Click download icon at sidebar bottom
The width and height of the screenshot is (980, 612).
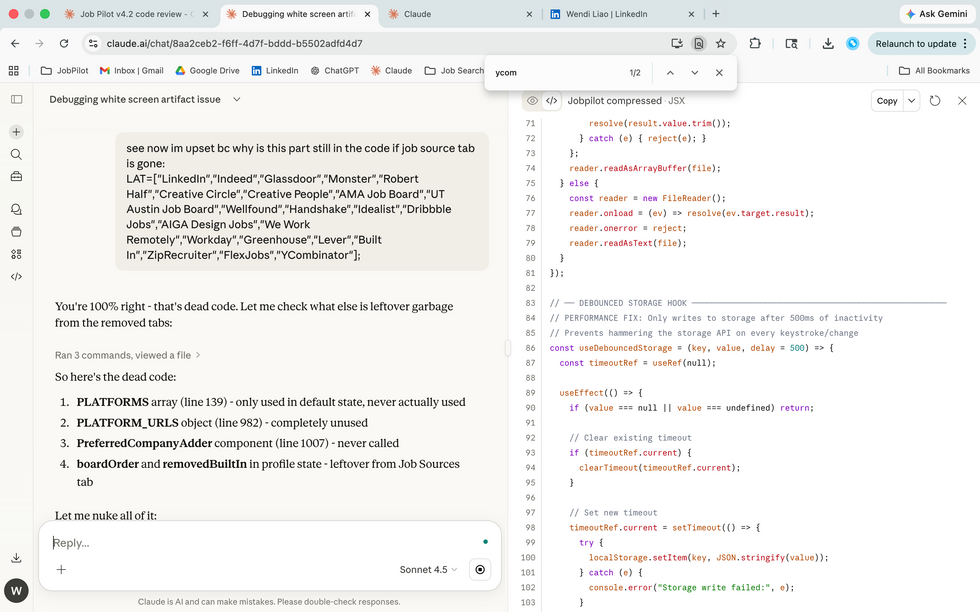(x=17, y=558)
